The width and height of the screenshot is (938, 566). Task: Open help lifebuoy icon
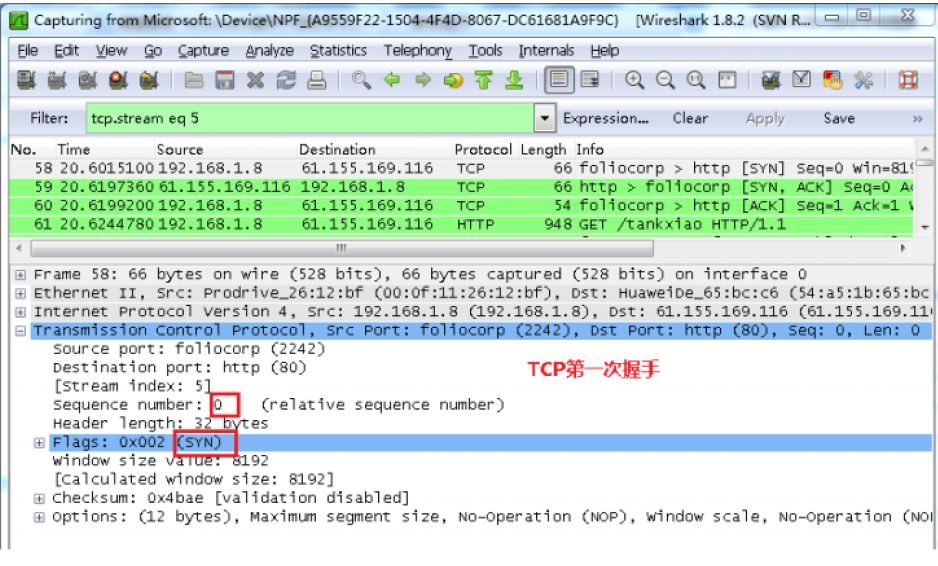(x=908, y=80)
